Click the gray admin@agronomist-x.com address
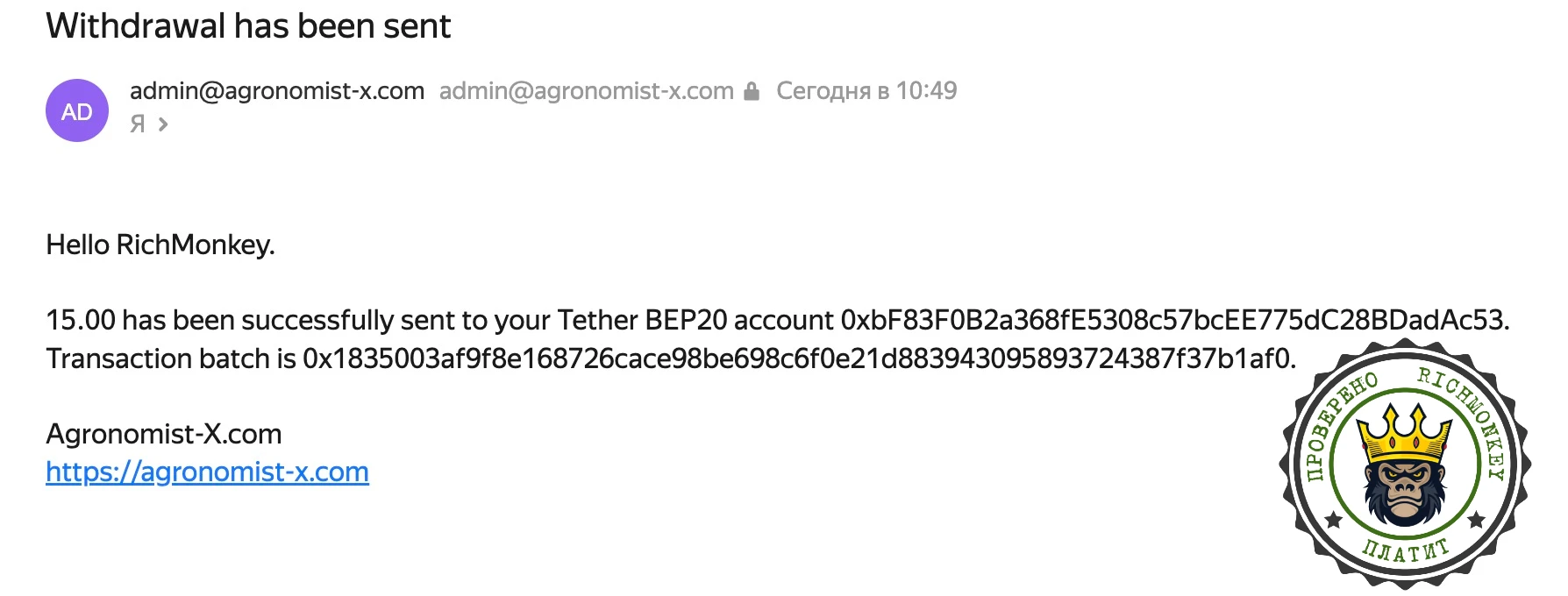Screen dimensions: 1568x596 point(586,91)
